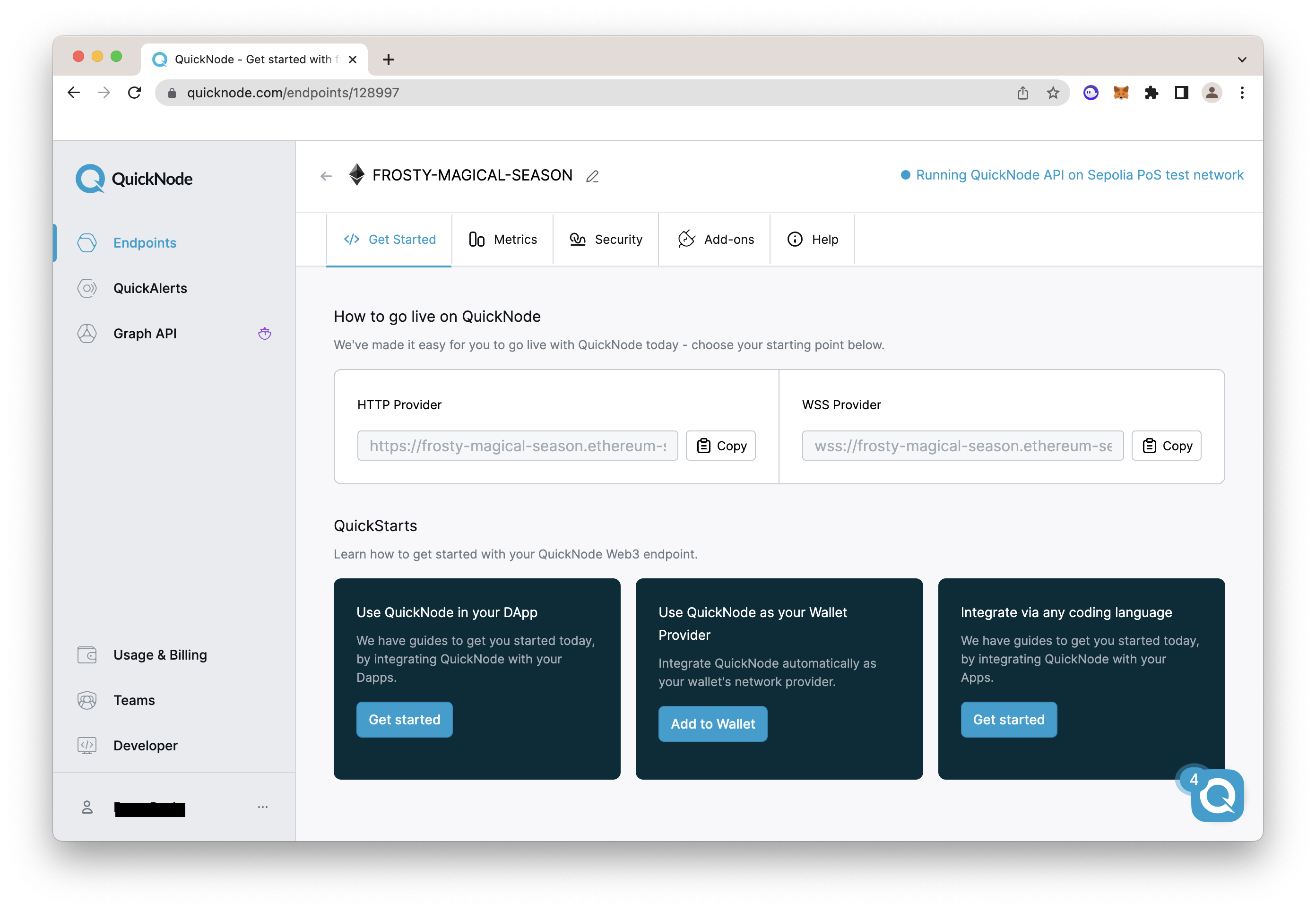
Task: Switch to the Metrics tab
Action: coord(502,239)
